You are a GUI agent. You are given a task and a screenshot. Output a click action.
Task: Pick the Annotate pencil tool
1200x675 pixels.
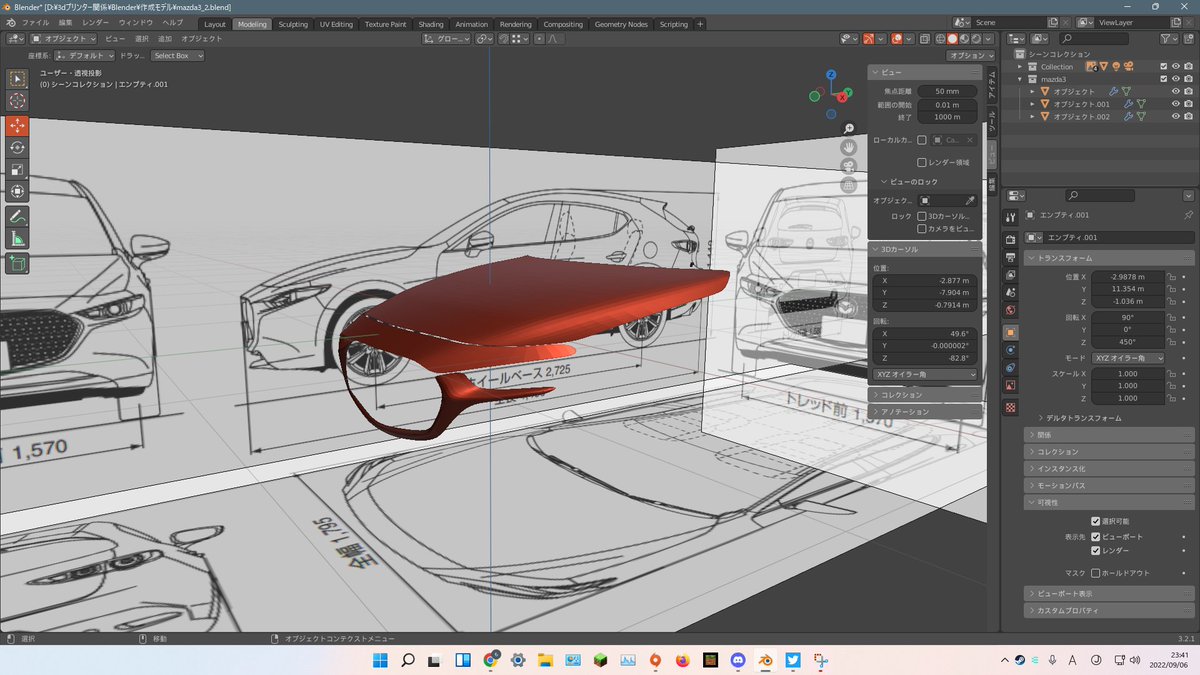click(x=17, y=216)
